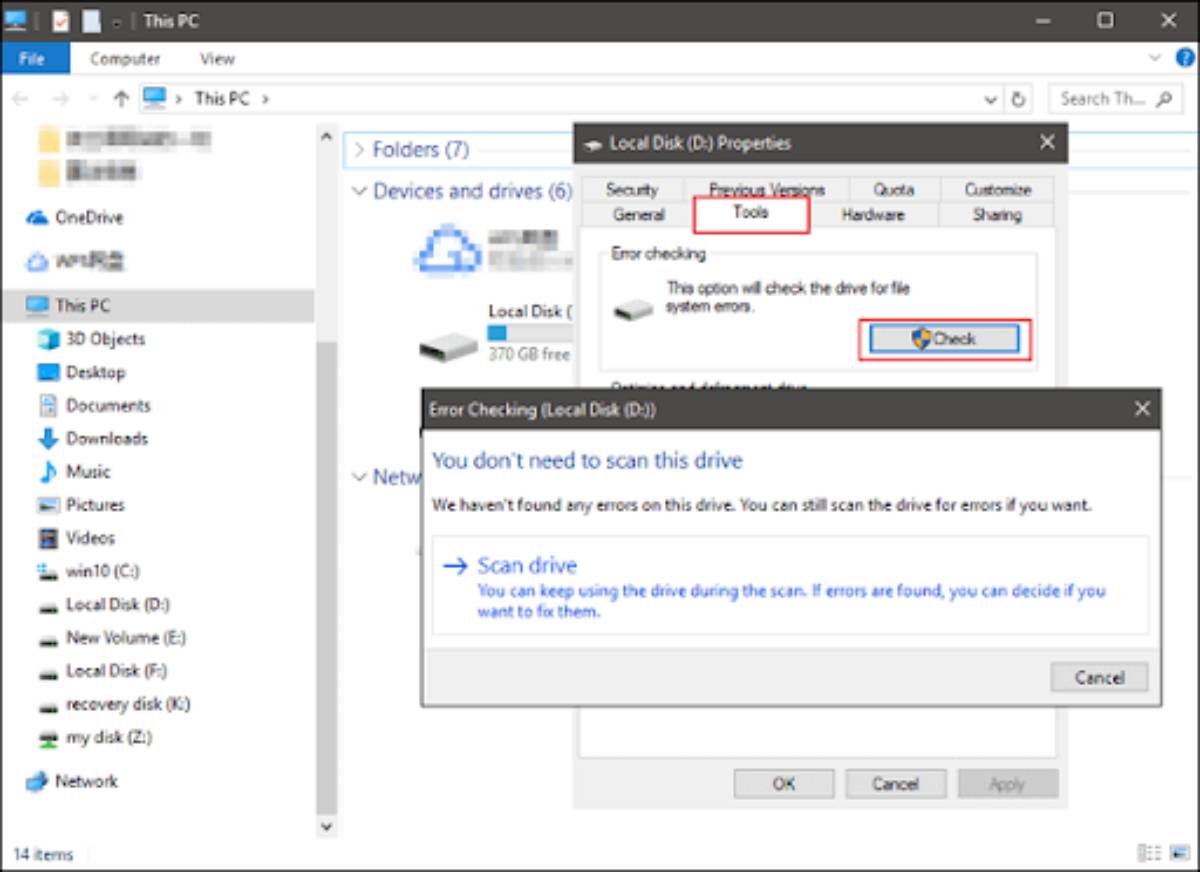Open the Desktop folder icon in the sidebar
This screenshot has width=1200, height=872.
coord(48,372)
